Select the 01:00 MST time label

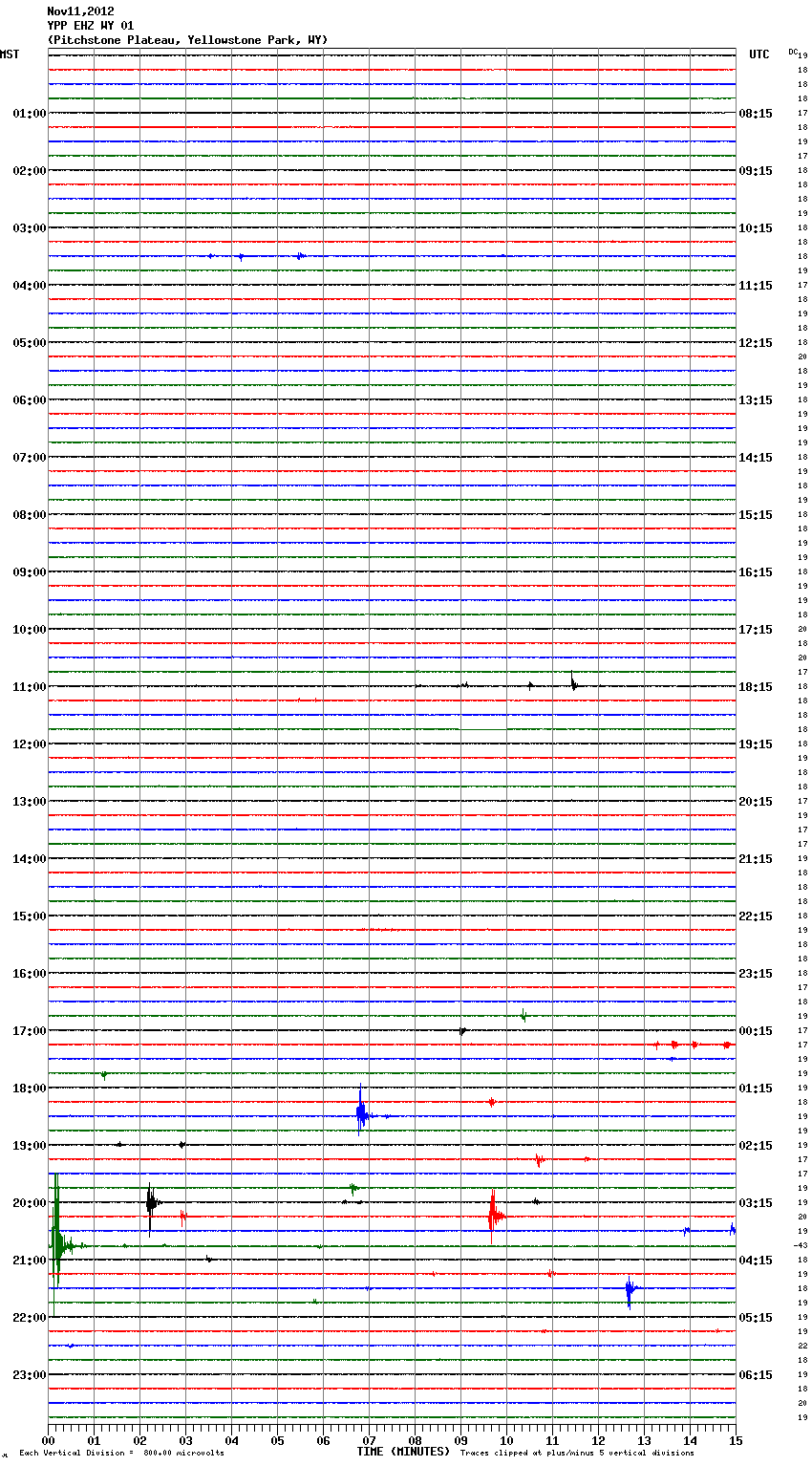(x=29, y=114)
